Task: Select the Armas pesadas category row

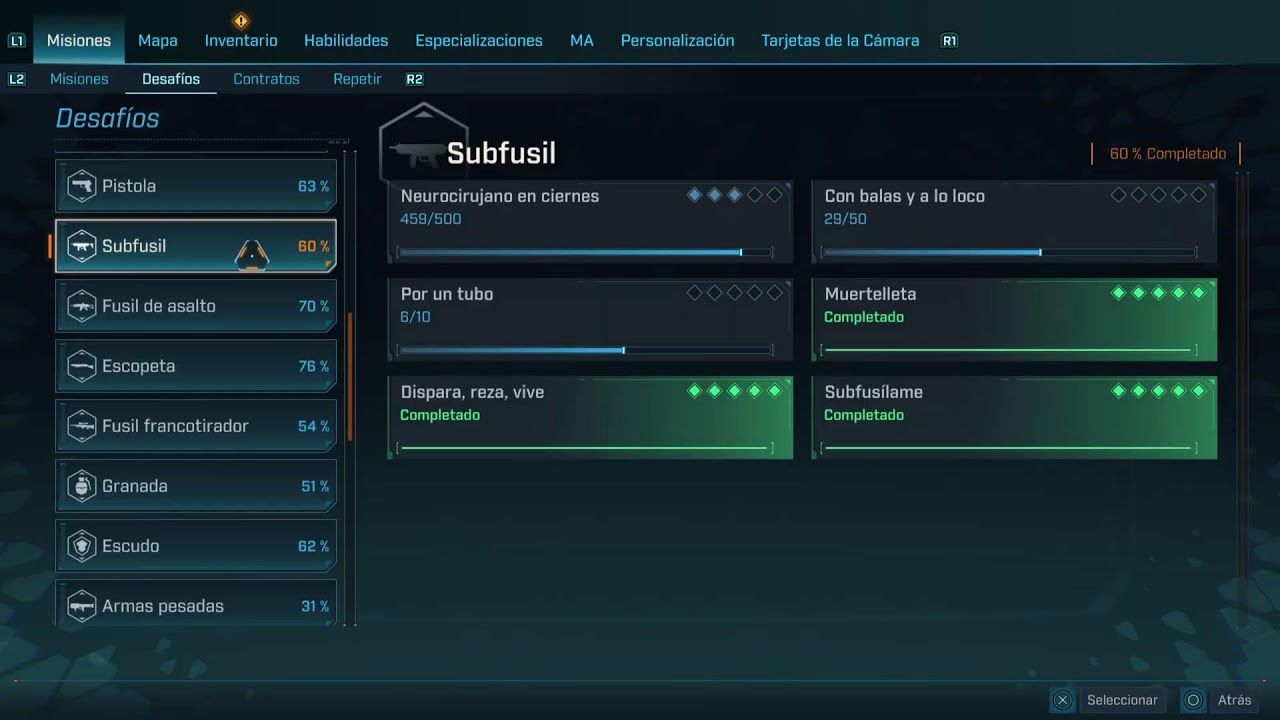Action: [196, 604]
